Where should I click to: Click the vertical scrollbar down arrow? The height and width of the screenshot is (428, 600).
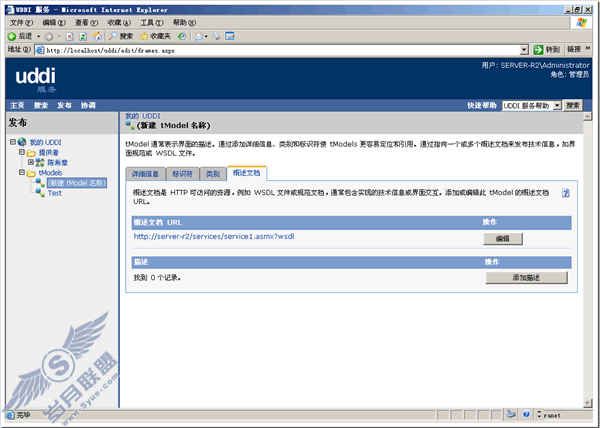[587, 403]
